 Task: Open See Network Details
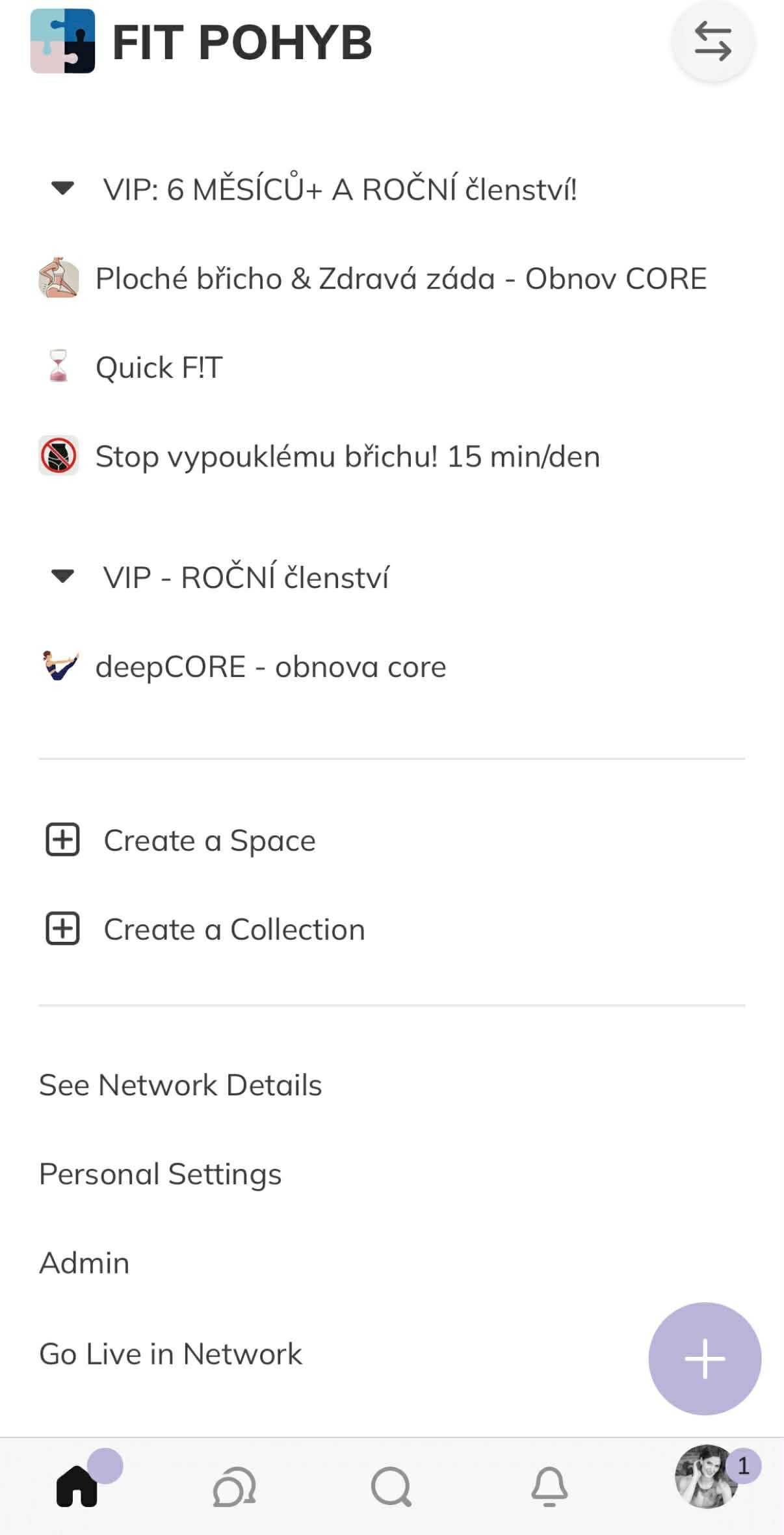click(181, 1085)
